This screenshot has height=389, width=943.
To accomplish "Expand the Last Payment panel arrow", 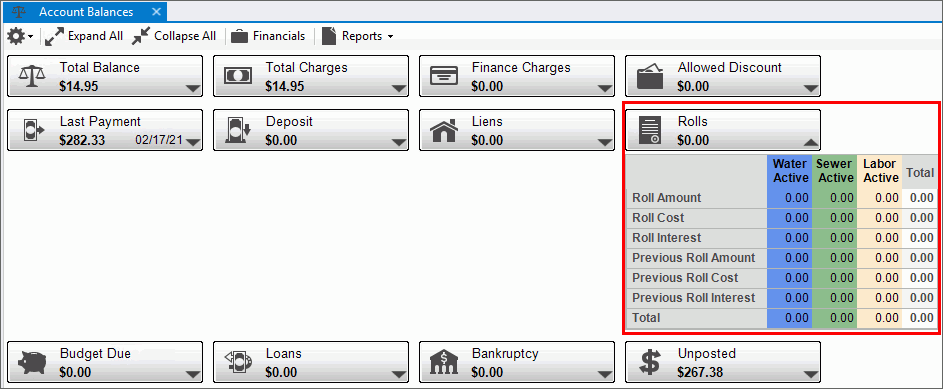I will (x=192, y=143).
